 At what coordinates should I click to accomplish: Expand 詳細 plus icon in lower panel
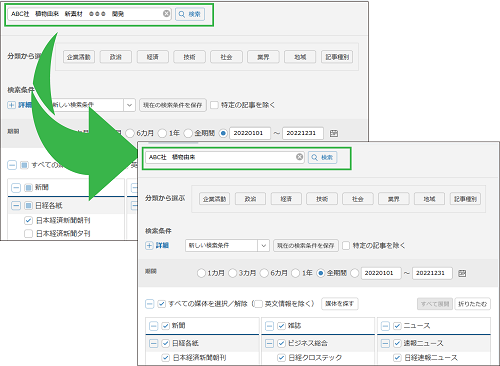[x=149, y=246]
